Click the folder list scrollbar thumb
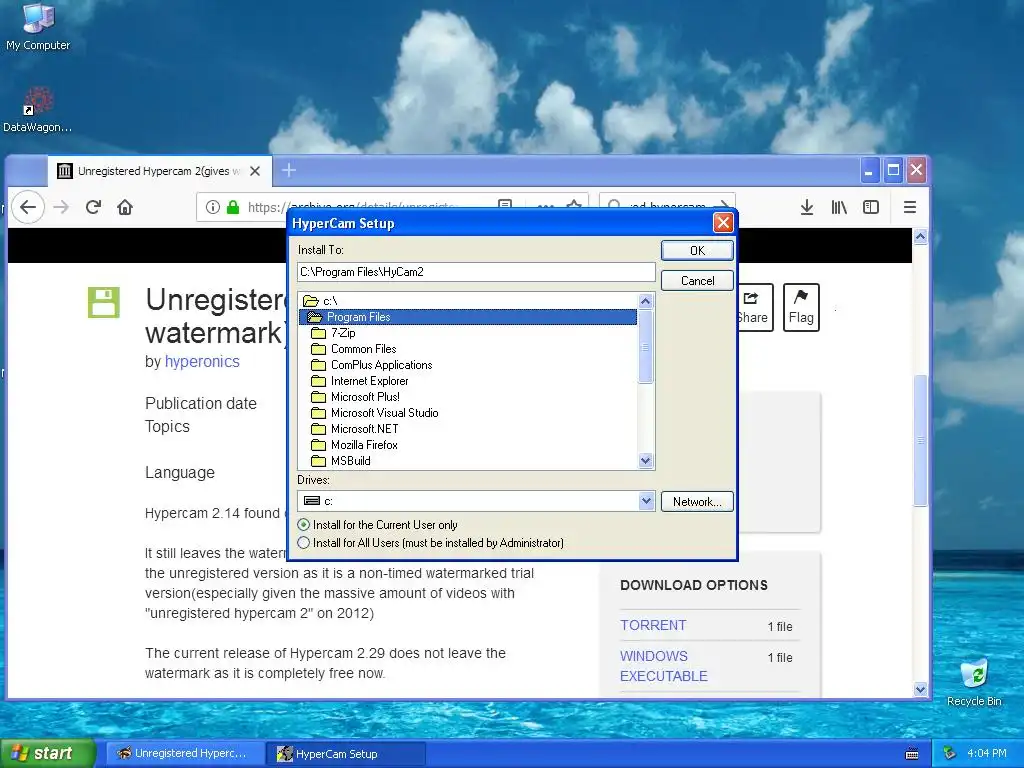This screenshot has height=768, width=1024. (x=645, y=347)
